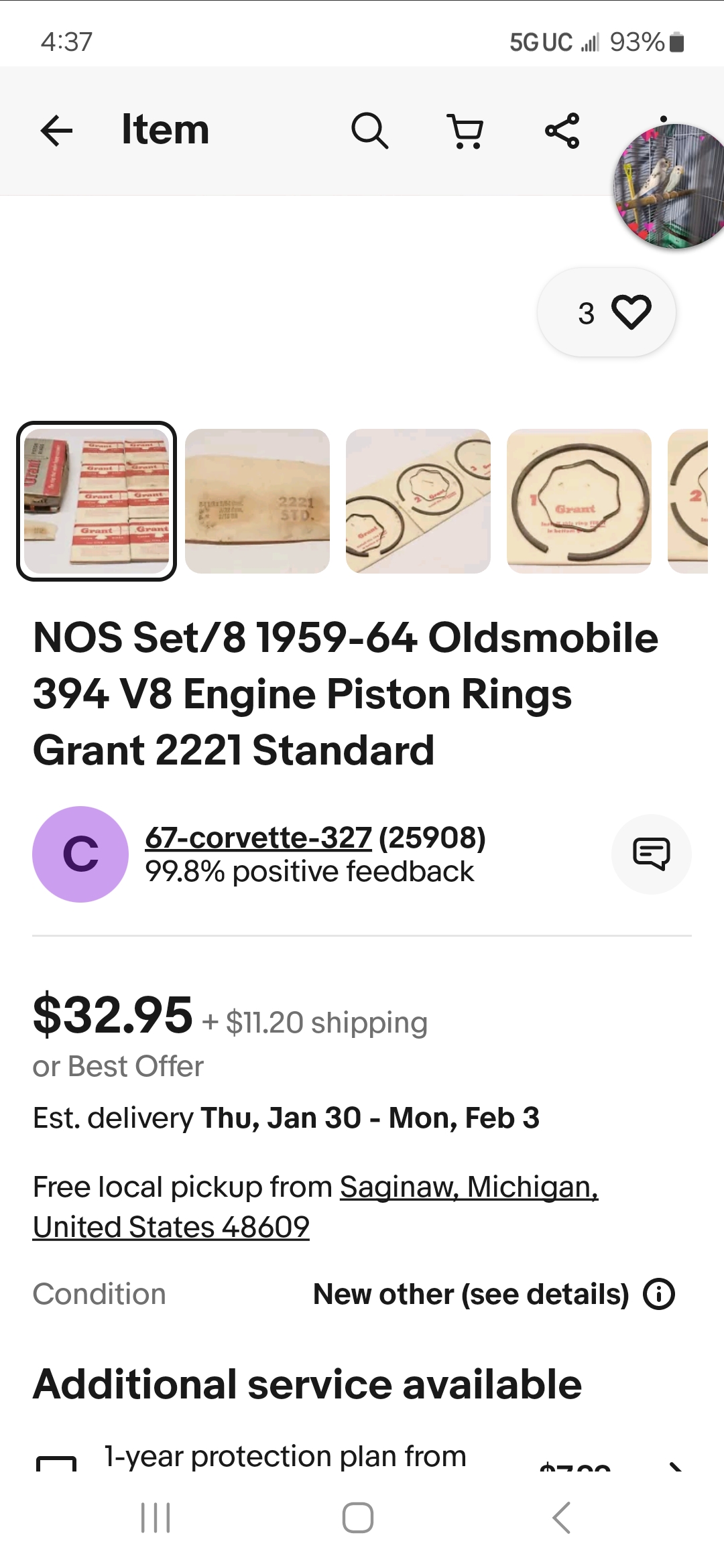
Task: View the fourth Grant ring thumbnail
Action: [x=579, y=501]
